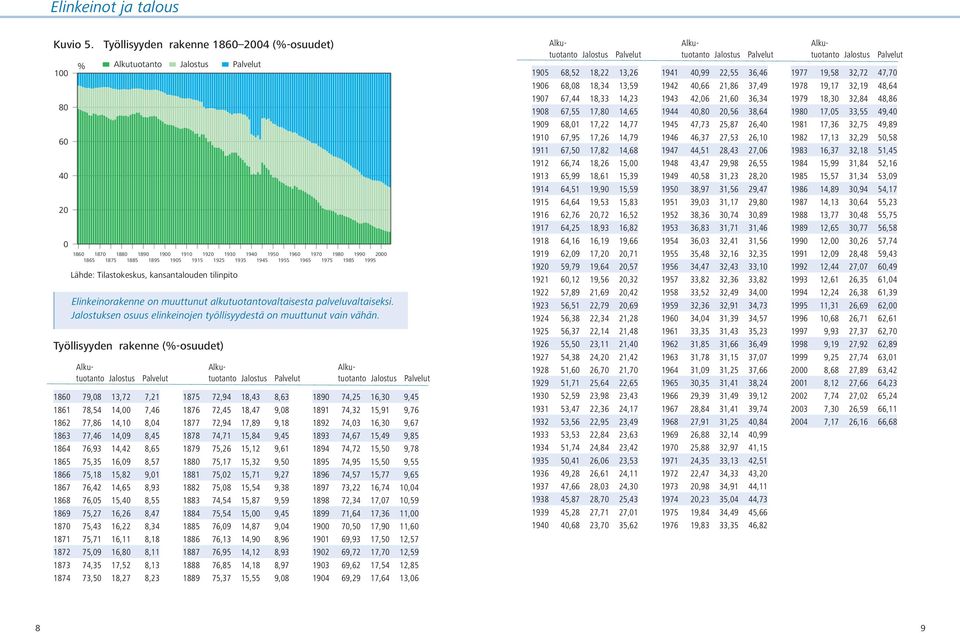Select the year cell '1944' in the table
The image size is (960, 633).
click(670, 112)
